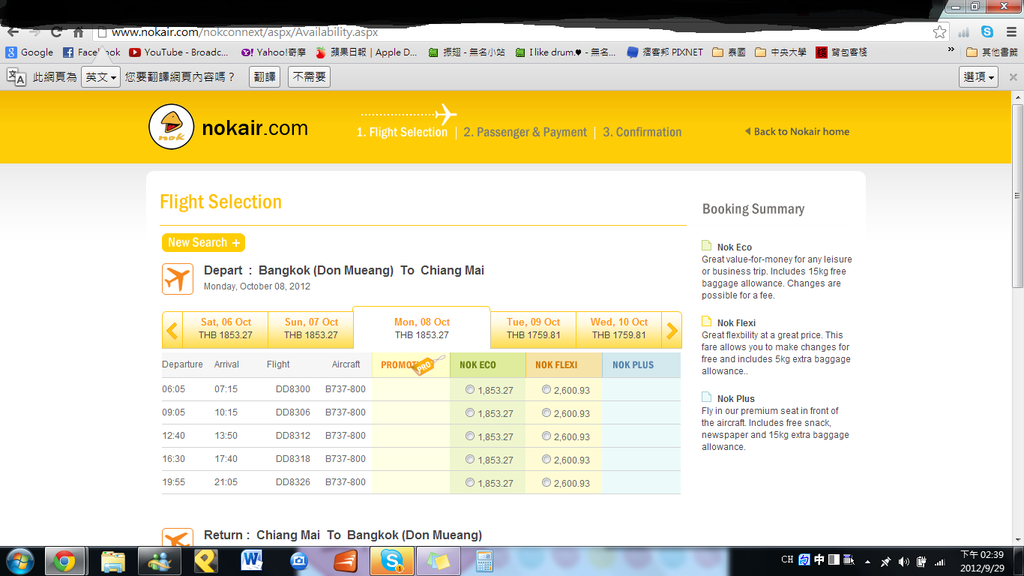Select Nok Flexi fare for flight DD8326

click(546, 483)
